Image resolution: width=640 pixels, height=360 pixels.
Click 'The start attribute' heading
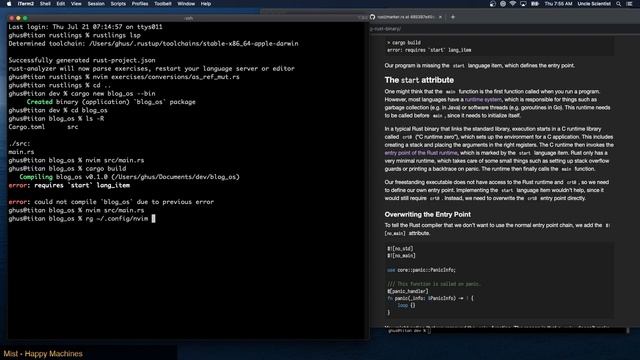(419, 80)
